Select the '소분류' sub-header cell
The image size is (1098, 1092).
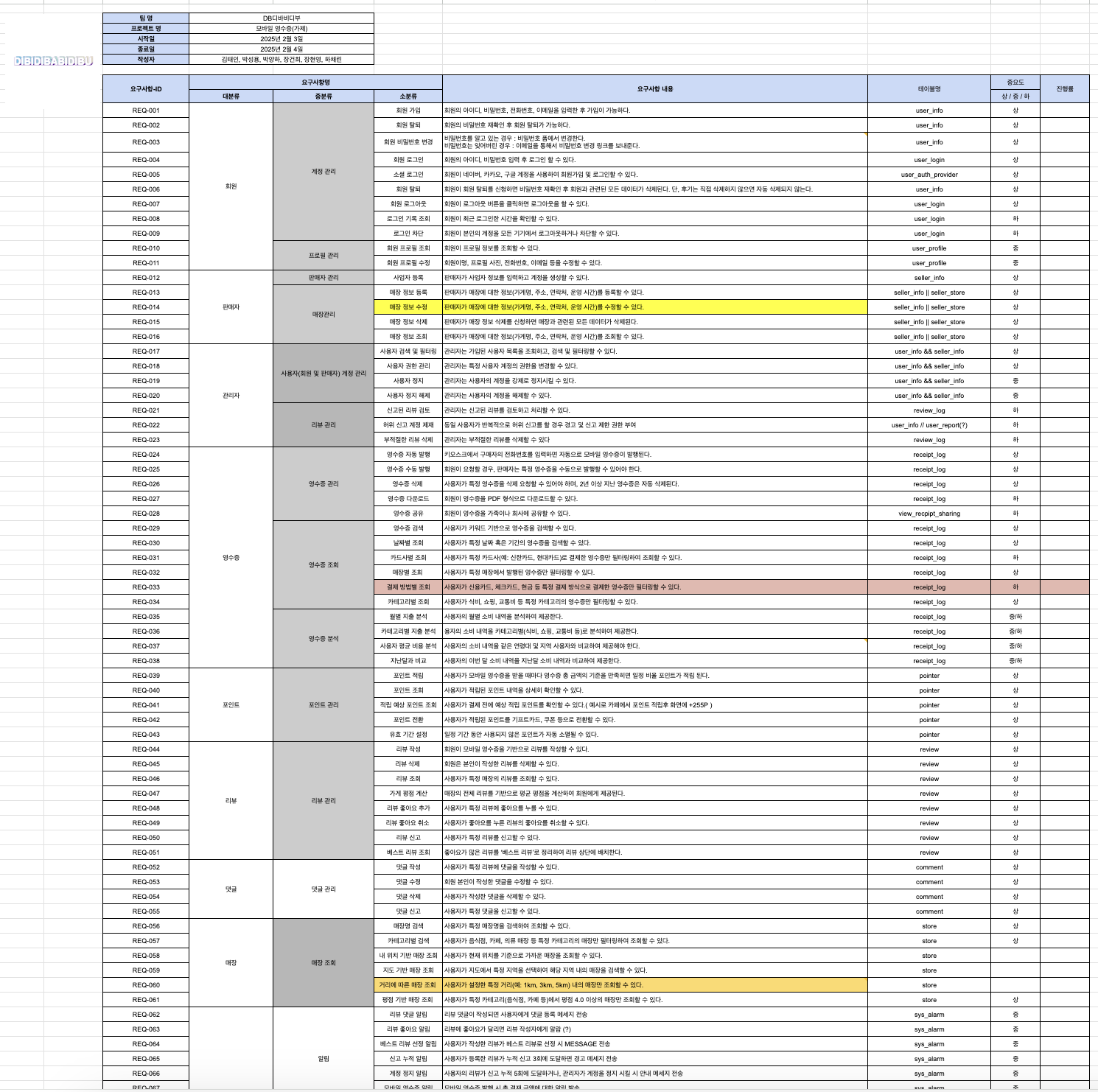click(408, 97)
